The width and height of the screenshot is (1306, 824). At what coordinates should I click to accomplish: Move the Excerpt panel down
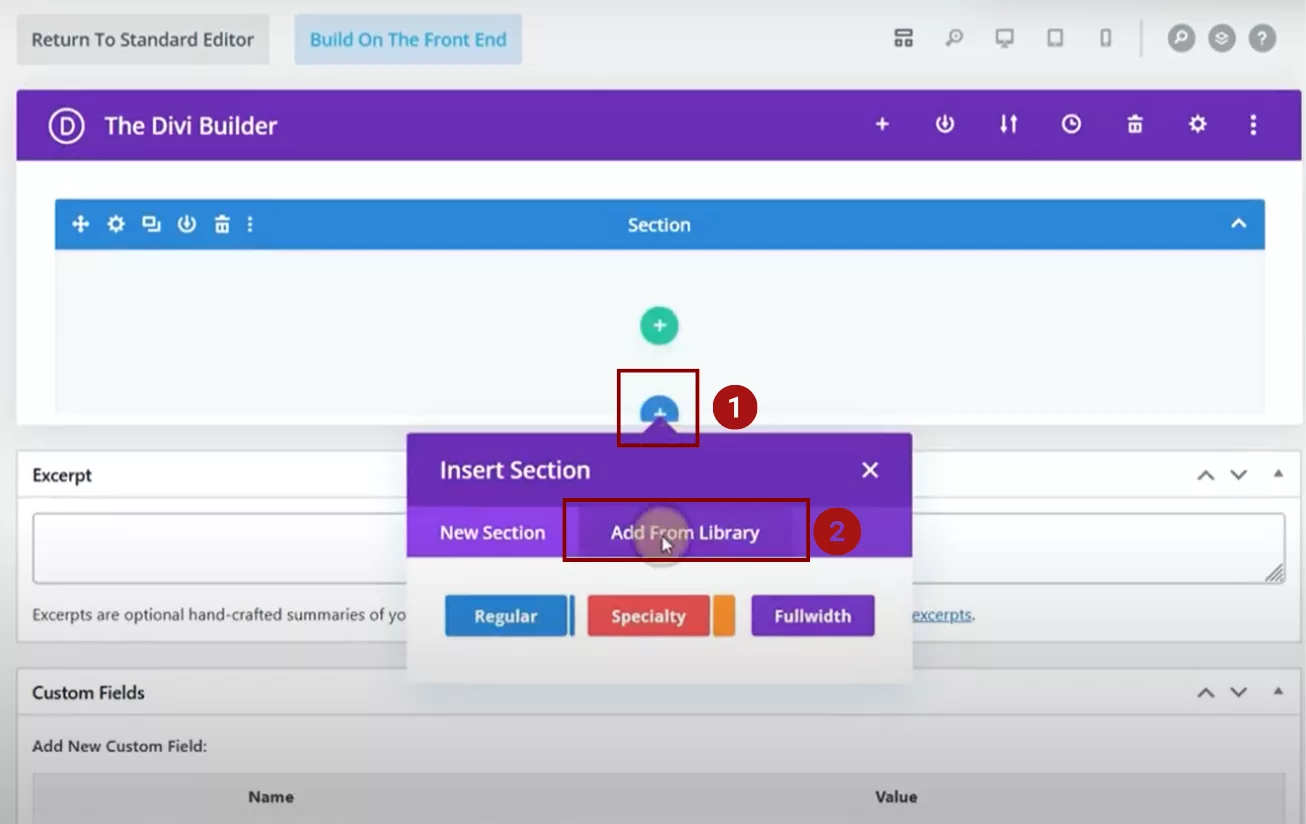(x=1239, y=475)
